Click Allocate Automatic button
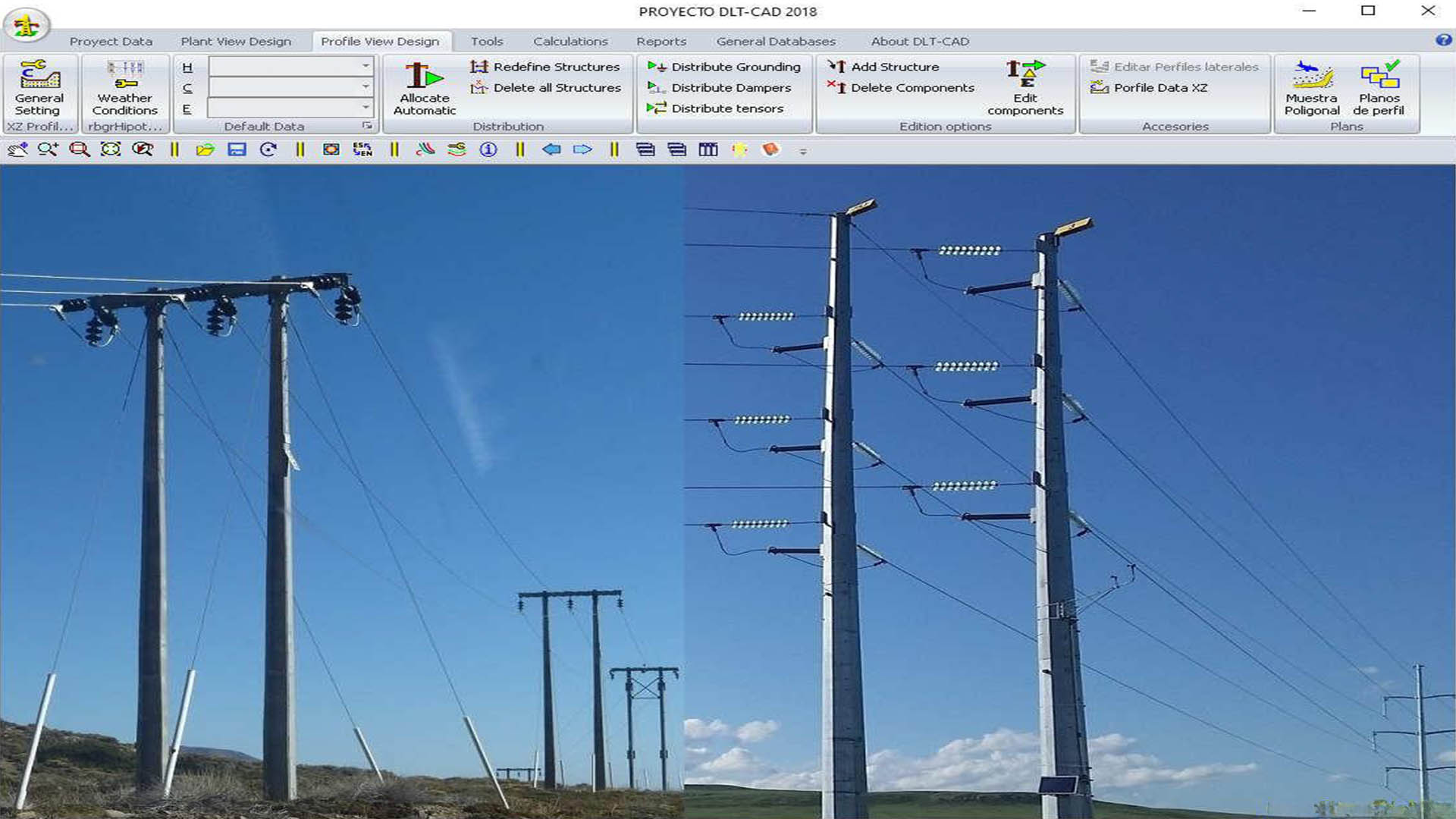Viewport: 1456px width, 819px height. [425, 88]
